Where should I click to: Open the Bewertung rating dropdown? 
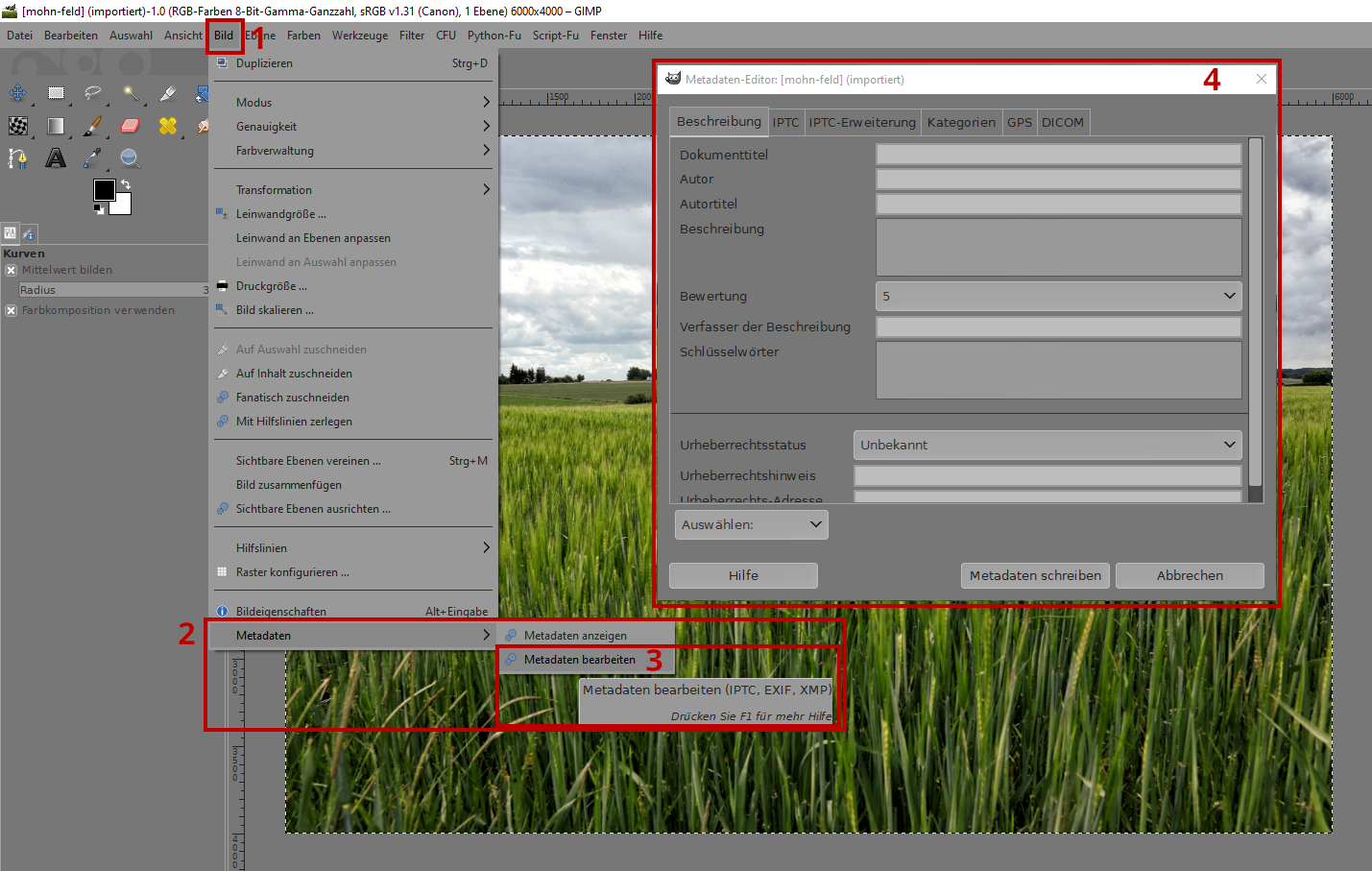[x=1058, y=296]
